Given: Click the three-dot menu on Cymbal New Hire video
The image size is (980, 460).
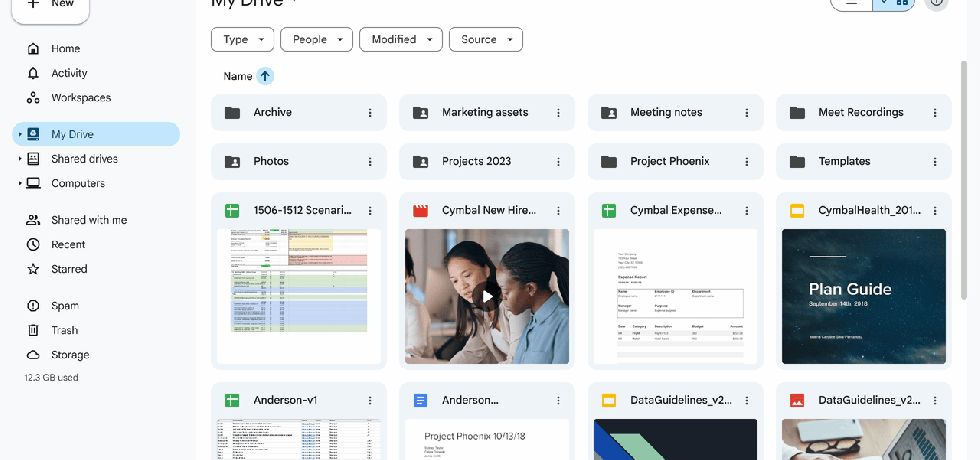Looking at the screenshot, I should [x=558, y=211].
